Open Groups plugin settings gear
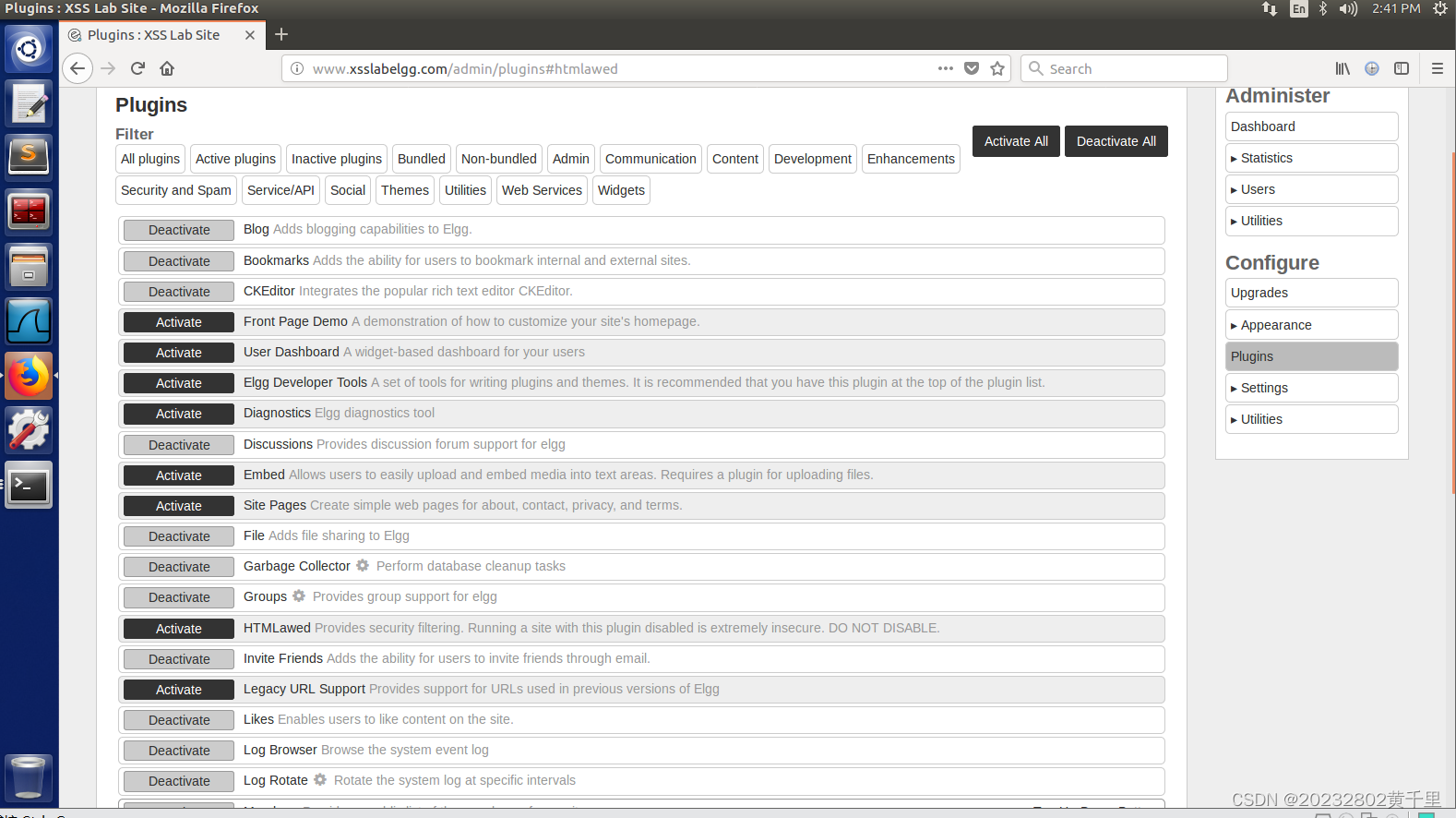The width and height of the screenshot is (1456, 818). tap(299, 595)
